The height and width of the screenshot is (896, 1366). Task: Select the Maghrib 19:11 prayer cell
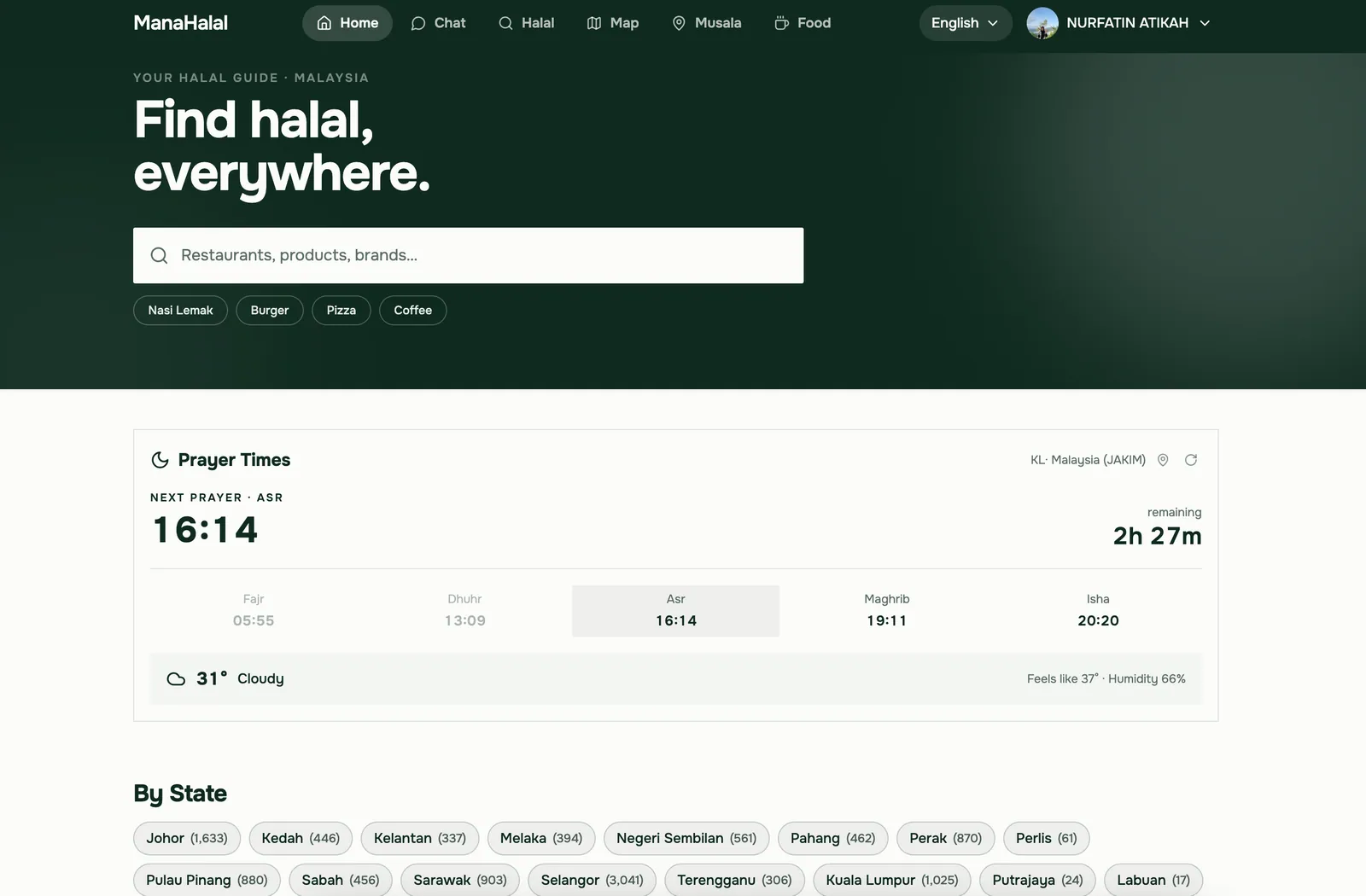pos(886,611)
